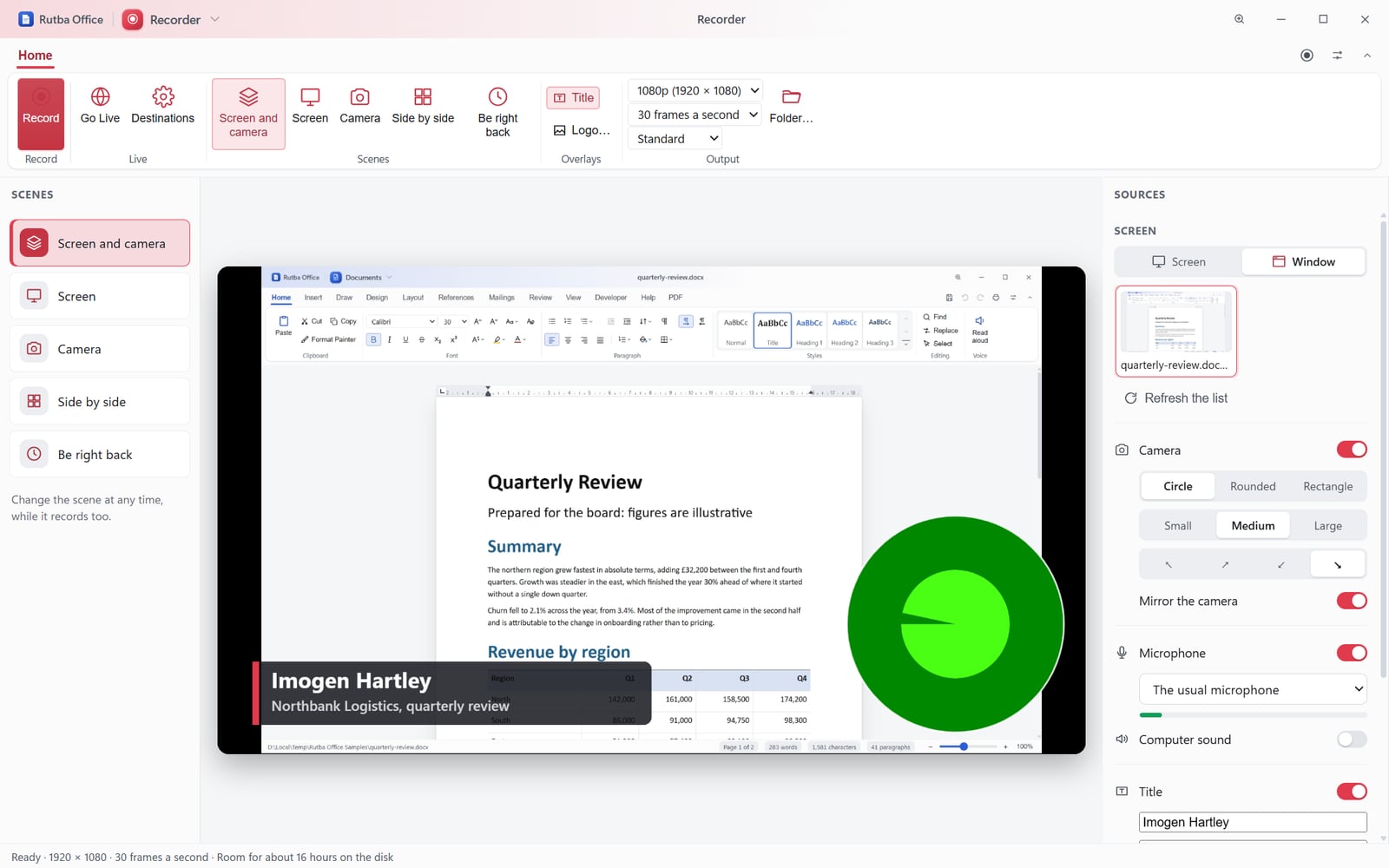
Task: Turn off the Microphone toggle
Action: tap(1352, 653)
